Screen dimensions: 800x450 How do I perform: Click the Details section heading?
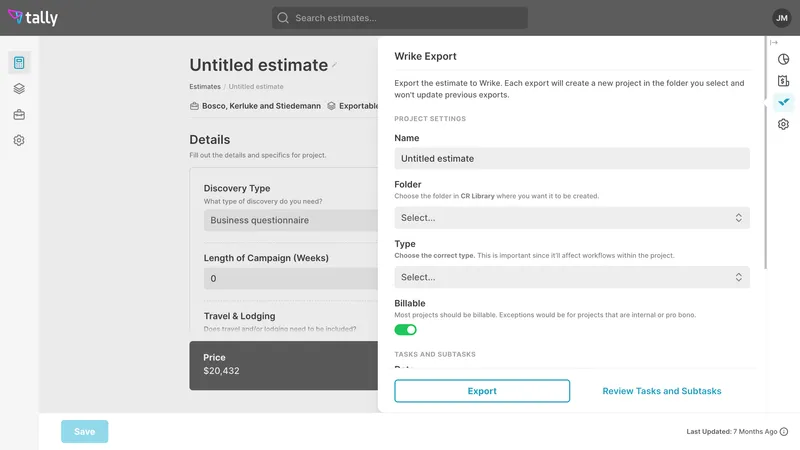pyautogui.click(x=210, y=140)
